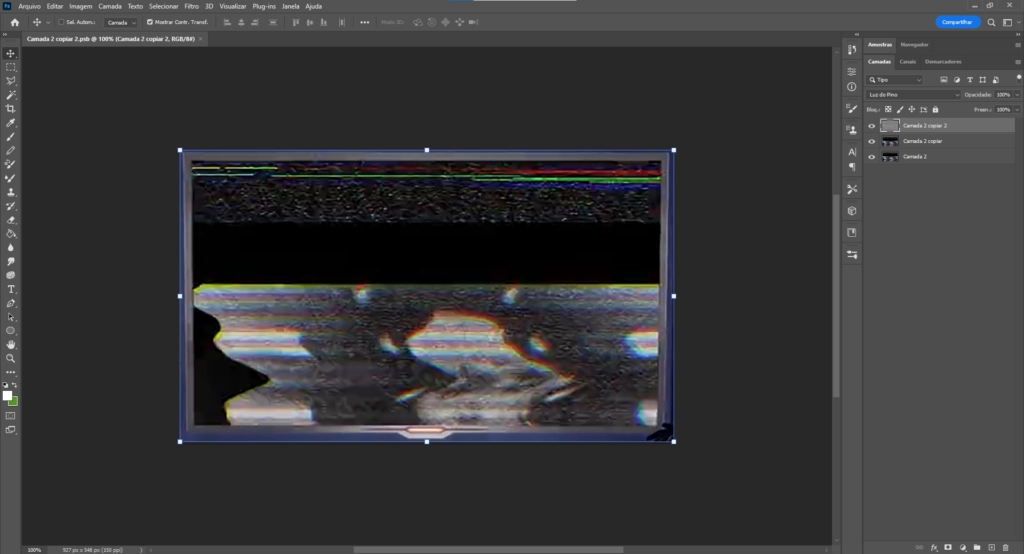Viewport: 1024px width, 554px height.
Task: Select the Horizontal Type tool
Action: pos(11,289)
